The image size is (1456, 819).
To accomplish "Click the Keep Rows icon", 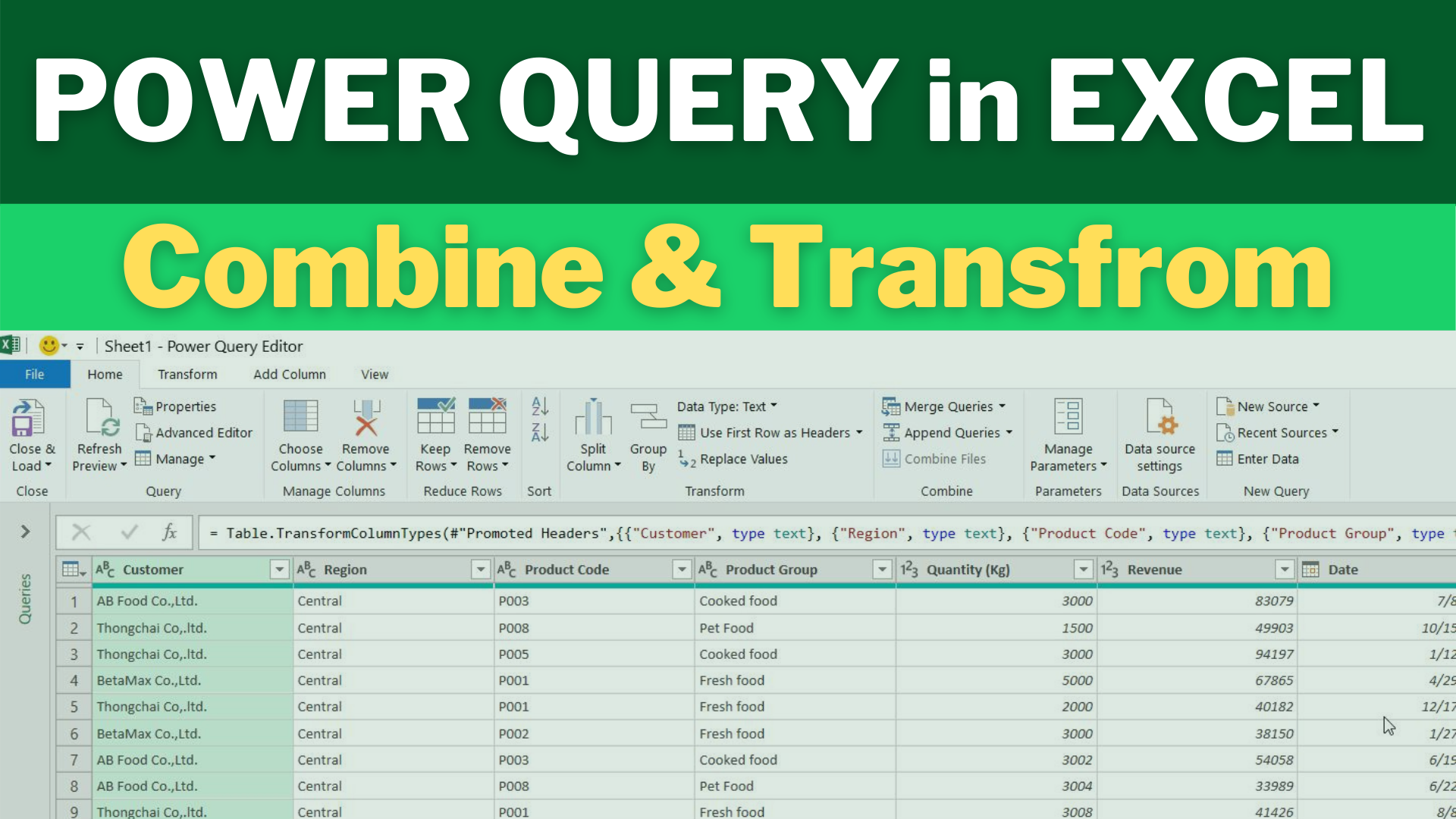I will [x=435, y=416].
